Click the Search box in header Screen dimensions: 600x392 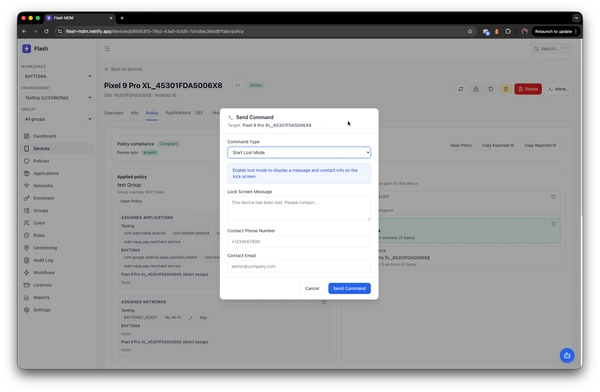point(551,49)
